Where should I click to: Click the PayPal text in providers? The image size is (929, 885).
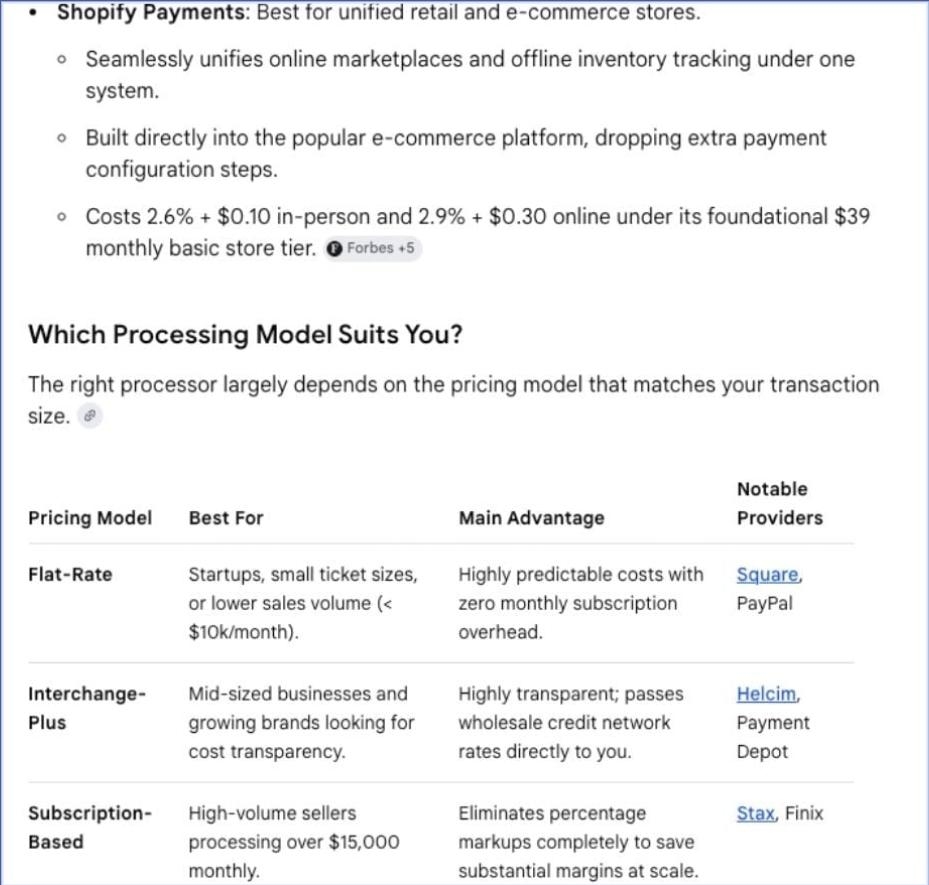click(x=764, y=604)
